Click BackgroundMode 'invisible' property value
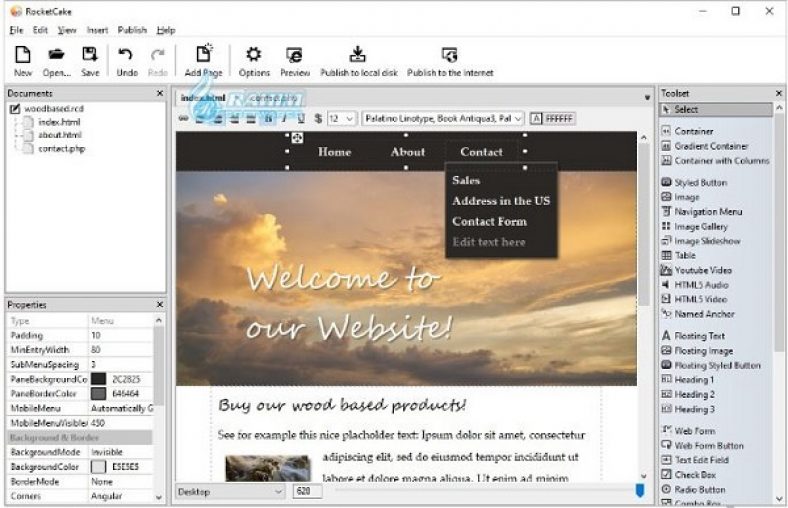This screenshot has width=788, height=508. point(121,452)
